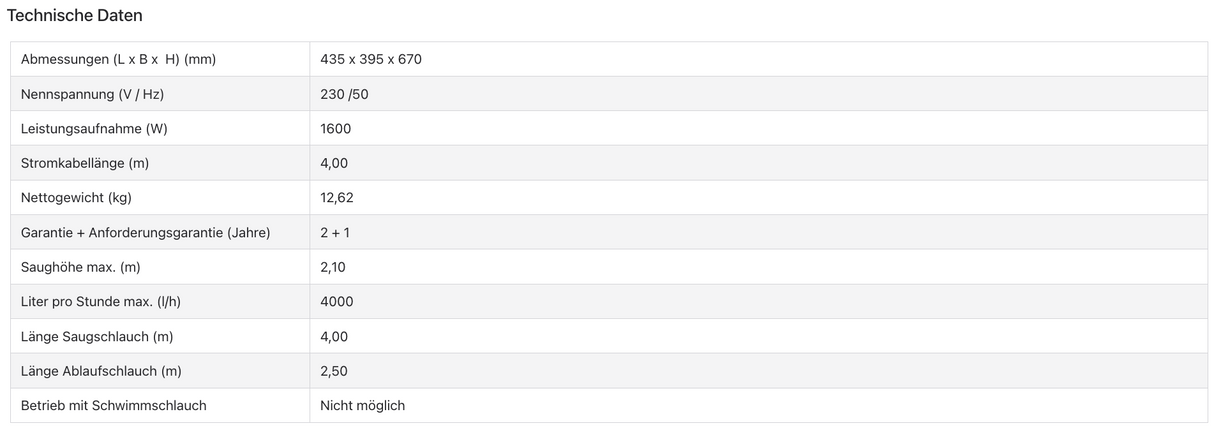Select the '2 + 1' warranty value

point(335,233)
